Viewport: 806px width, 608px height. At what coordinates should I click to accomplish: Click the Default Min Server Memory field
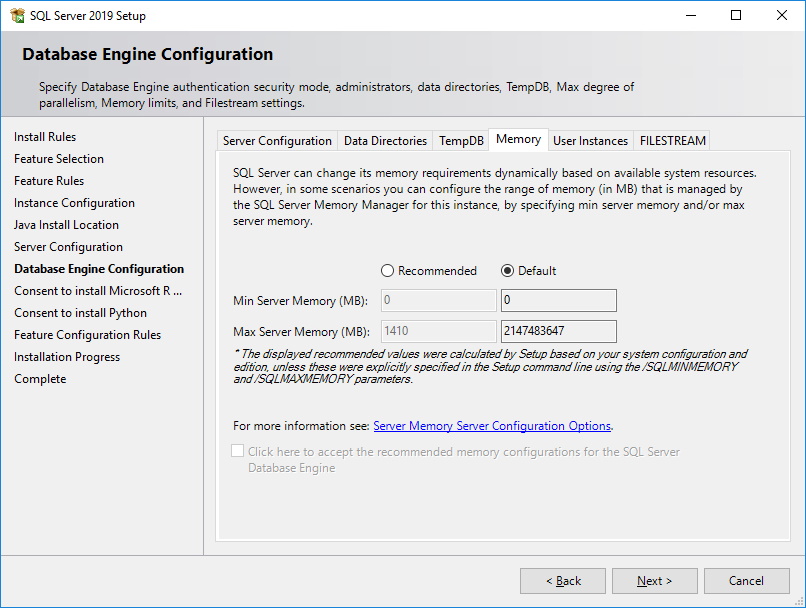[559, 300]
